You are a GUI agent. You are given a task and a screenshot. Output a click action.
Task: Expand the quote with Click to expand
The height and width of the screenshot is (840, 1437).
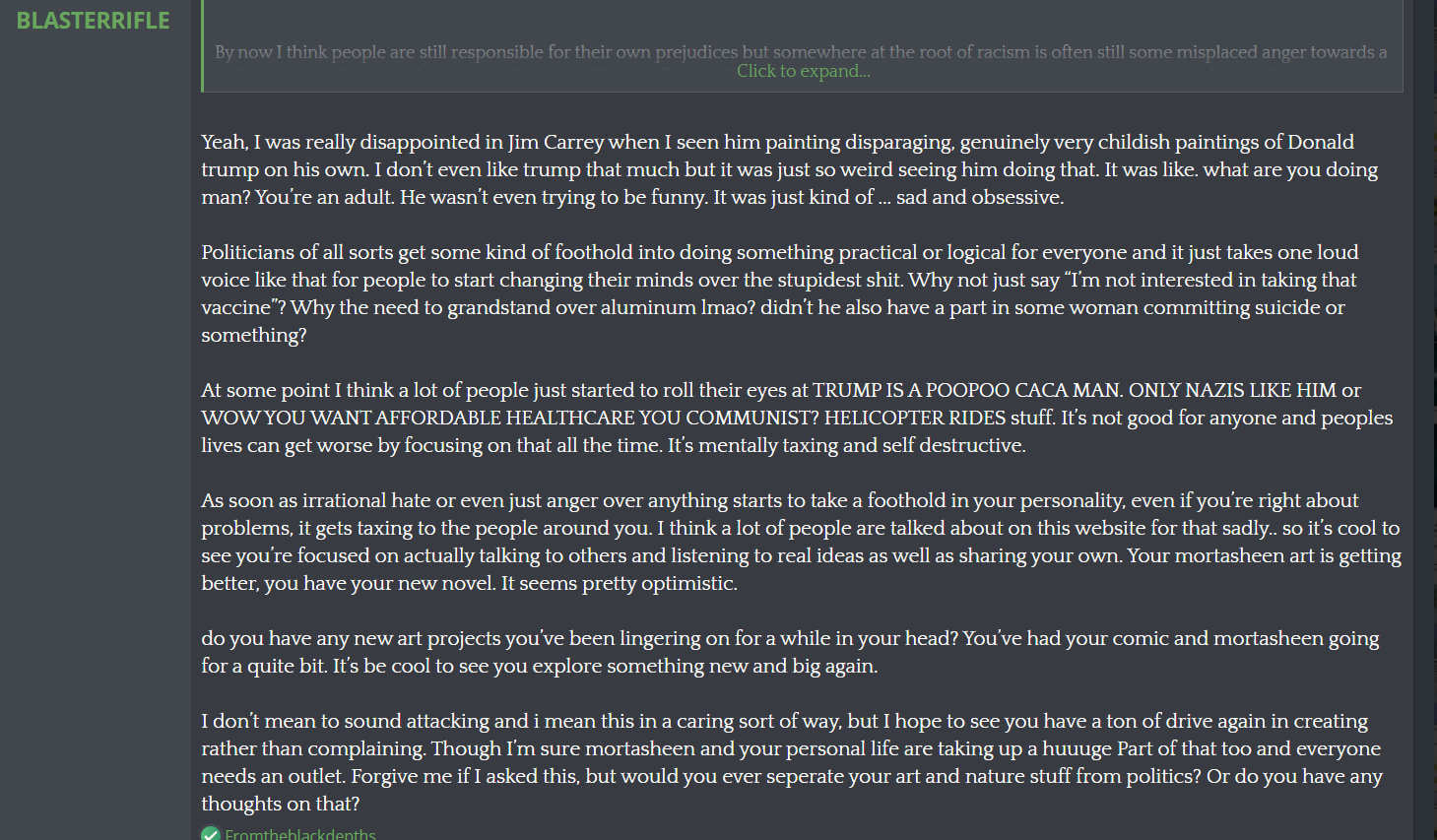pos(803,71)
